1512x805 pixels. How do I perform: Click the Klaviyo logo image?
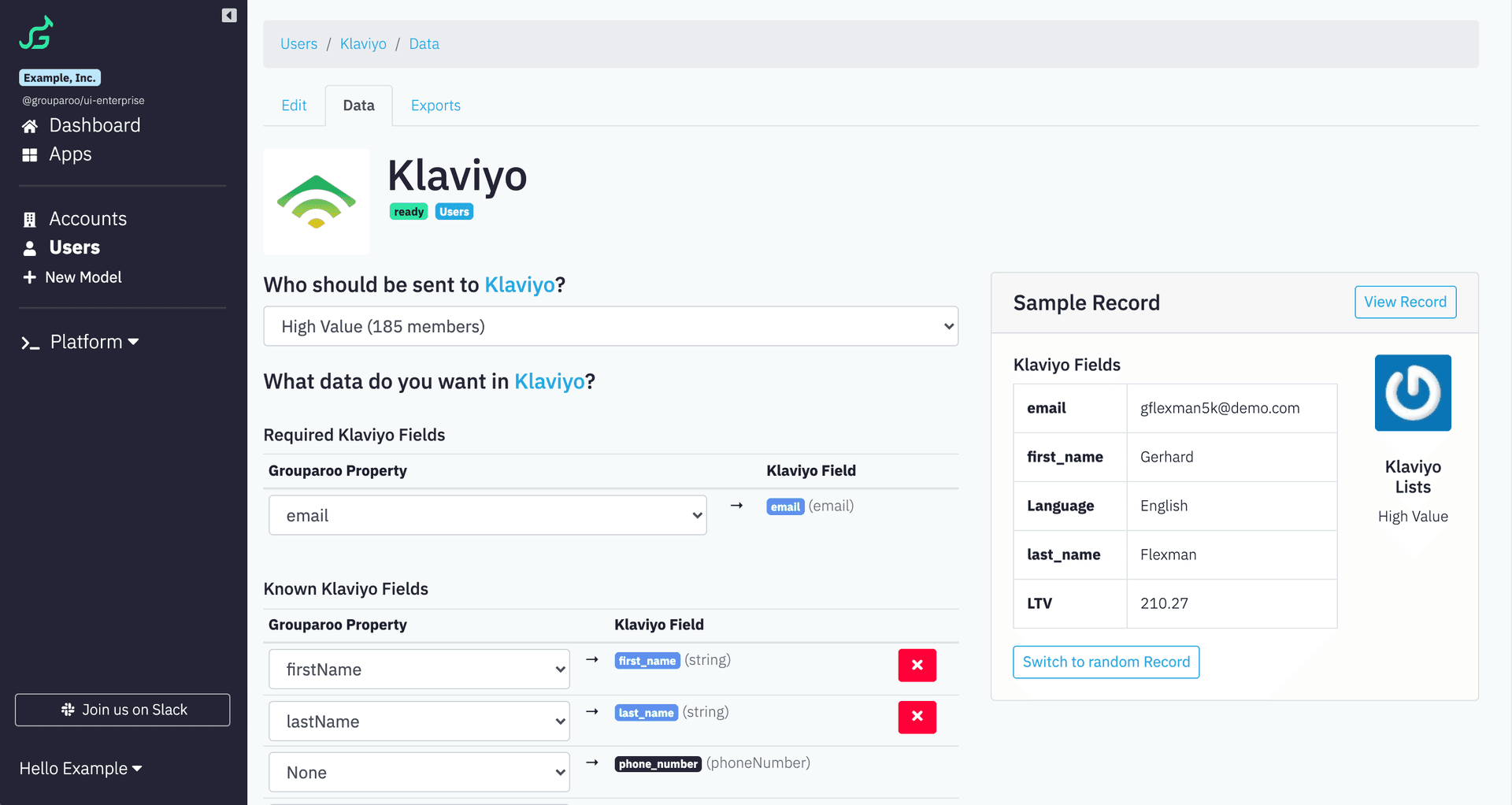pos(317,202)
